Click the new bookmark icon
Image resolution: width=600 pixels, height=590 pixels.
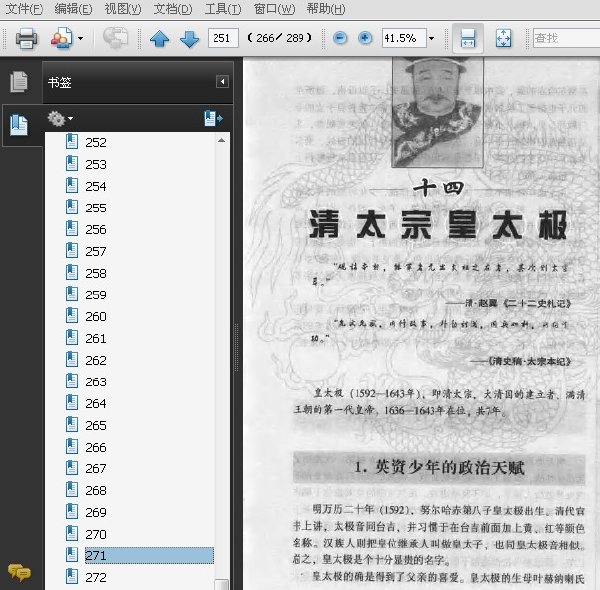213,118
